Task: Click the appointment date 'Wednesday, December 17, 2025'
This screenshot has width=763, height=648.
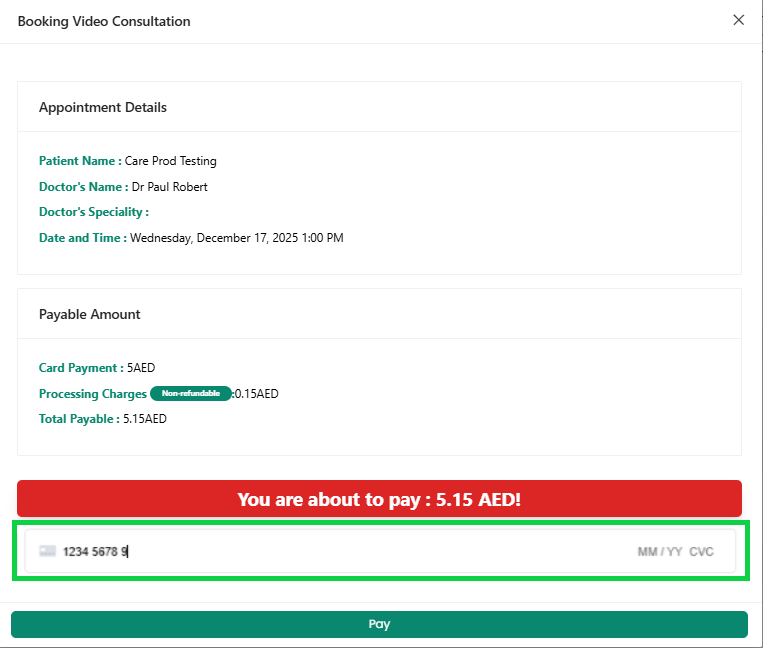Action: tap(213, 238)
